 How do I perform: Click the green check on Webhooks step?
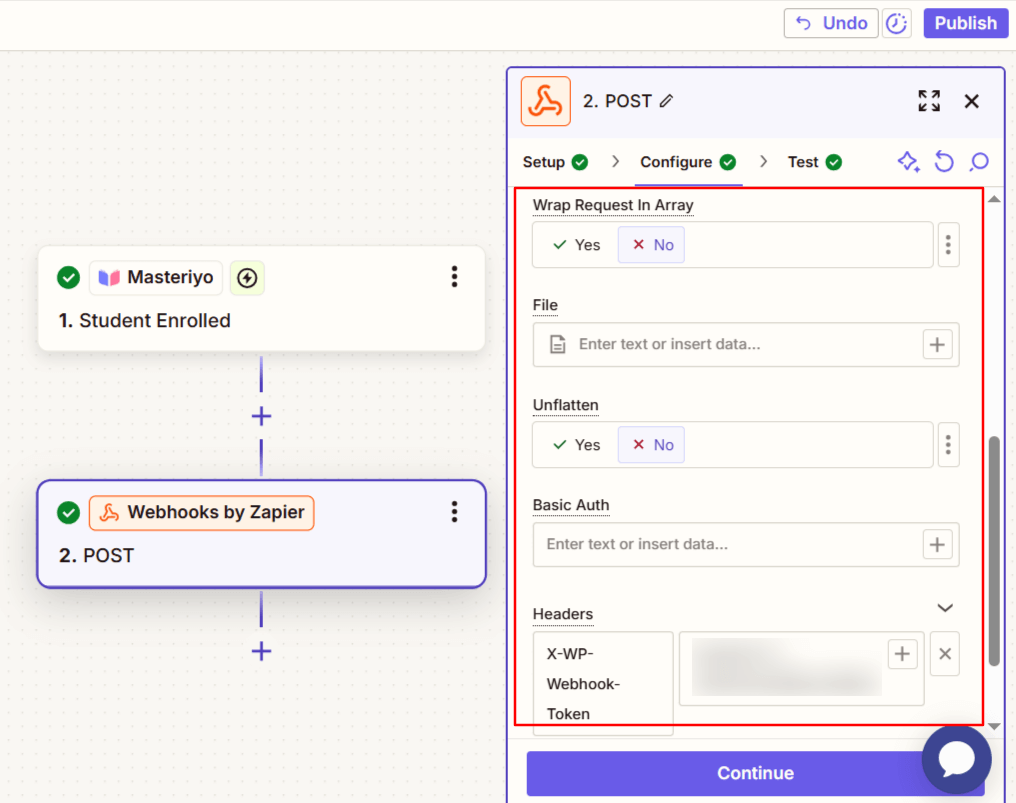68,513
